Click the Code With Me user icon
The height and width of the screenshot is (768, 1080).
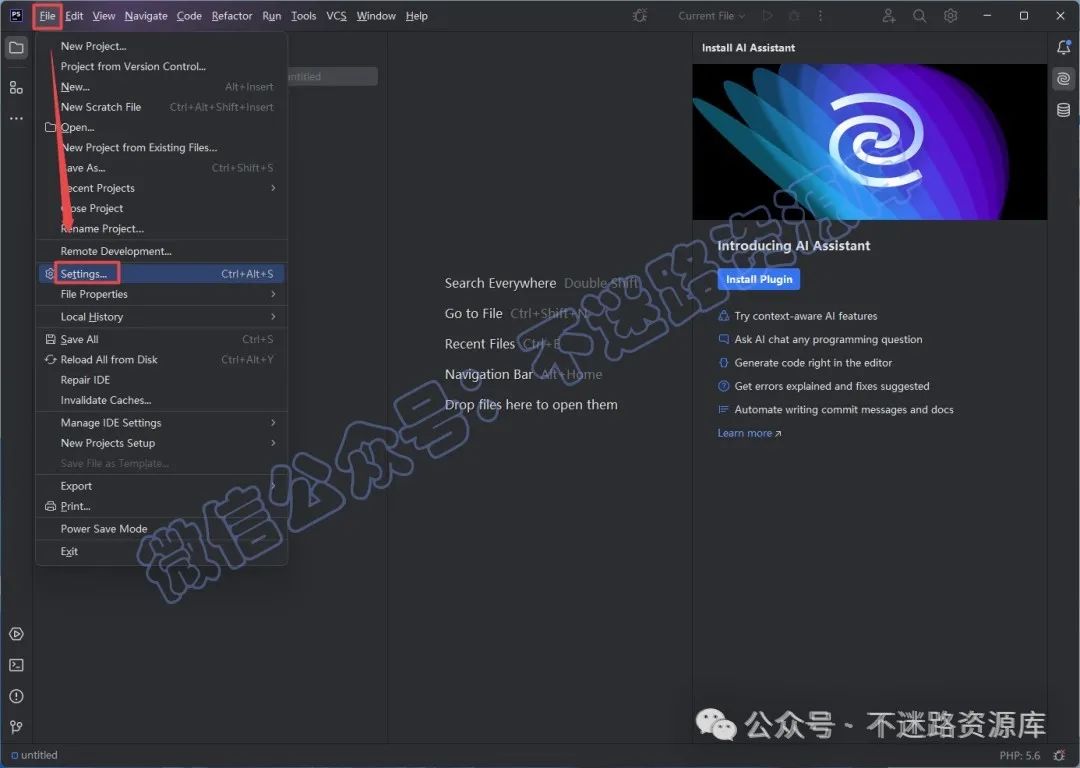click(x=889, y=16)
